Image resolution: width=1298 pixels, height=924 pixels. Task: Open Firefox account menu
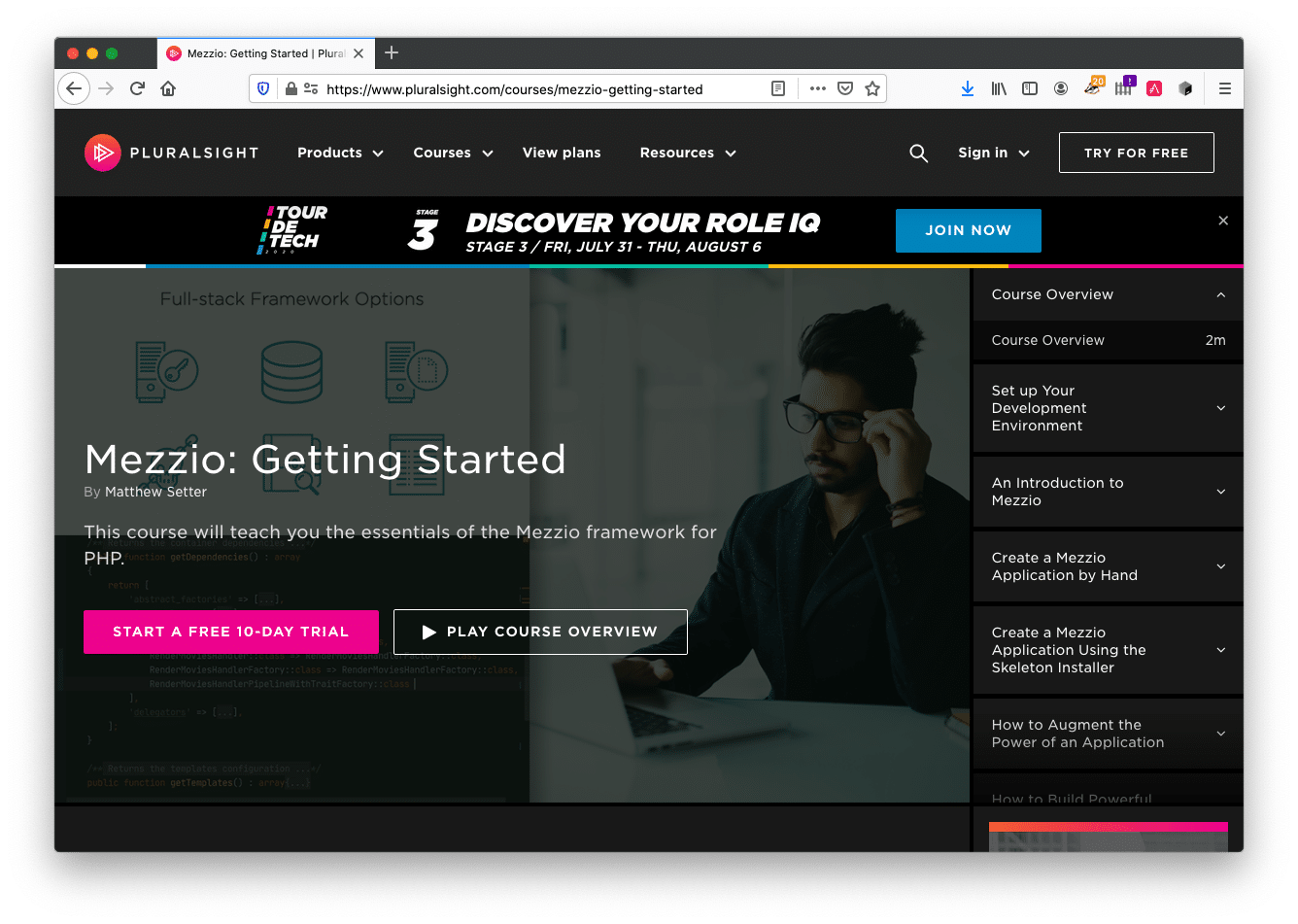point(1061,88)
